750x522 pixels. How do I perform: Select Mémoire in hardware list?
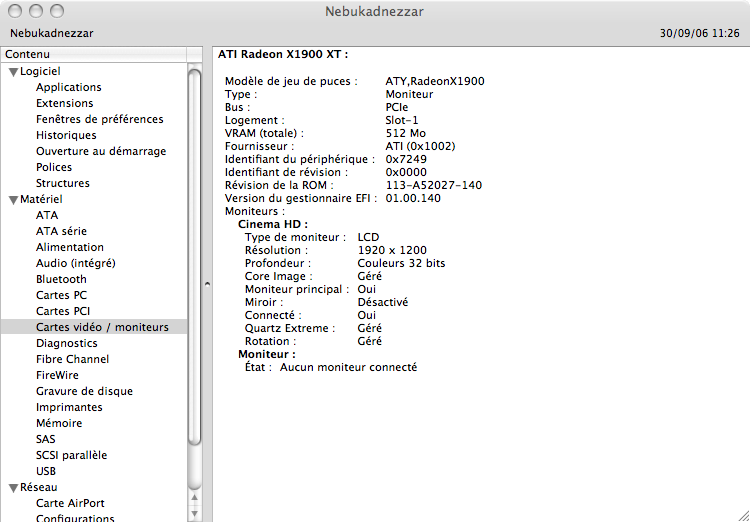59,423
